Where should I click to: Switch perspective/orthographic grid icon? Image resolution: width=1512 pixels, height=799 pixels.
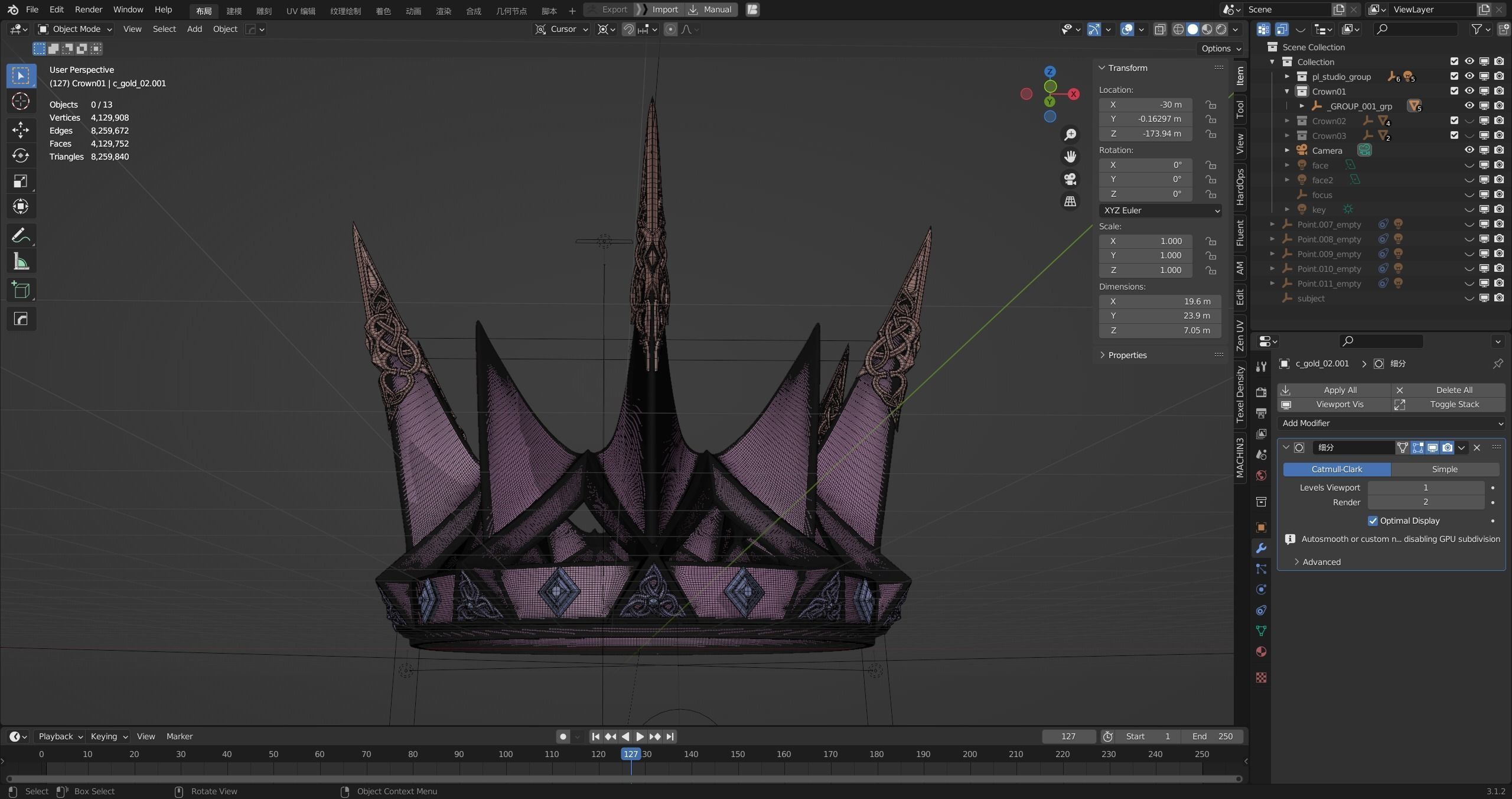1070,202
